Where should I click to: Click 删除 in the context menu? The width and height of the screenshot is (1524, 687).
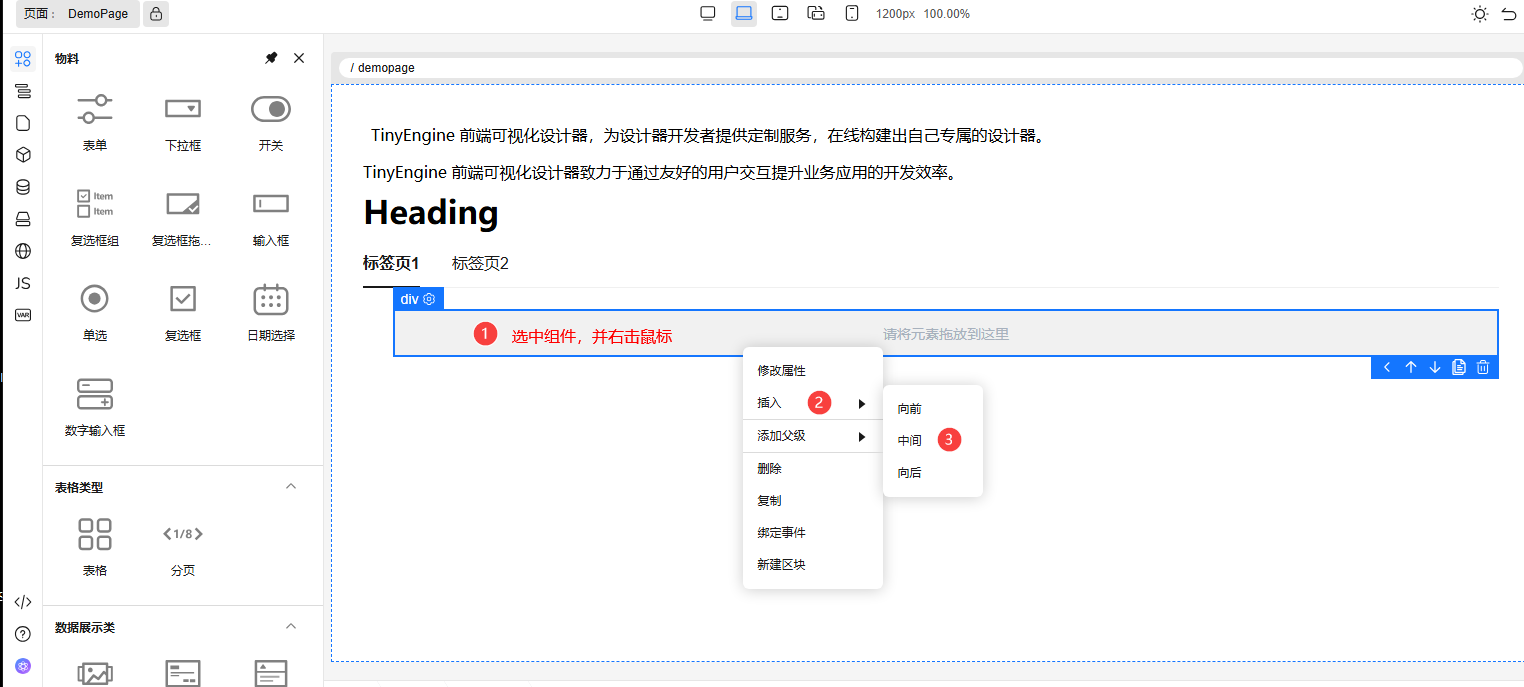(770, 468)
